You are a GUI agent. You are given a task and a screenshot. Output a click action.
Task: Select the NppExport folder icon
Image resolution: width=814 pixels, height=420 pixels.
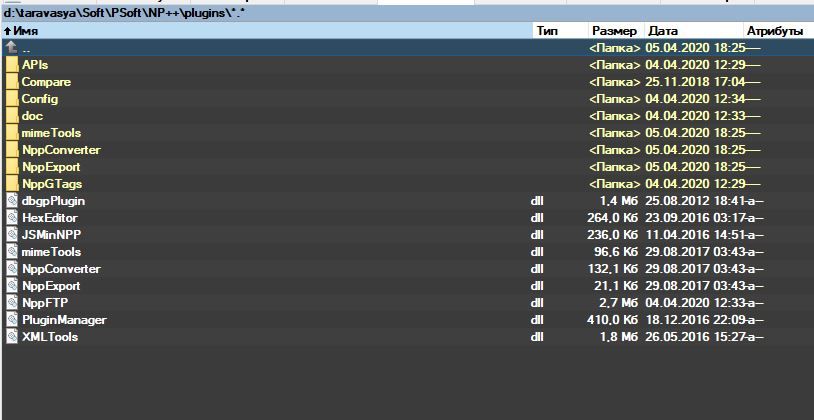12,167
